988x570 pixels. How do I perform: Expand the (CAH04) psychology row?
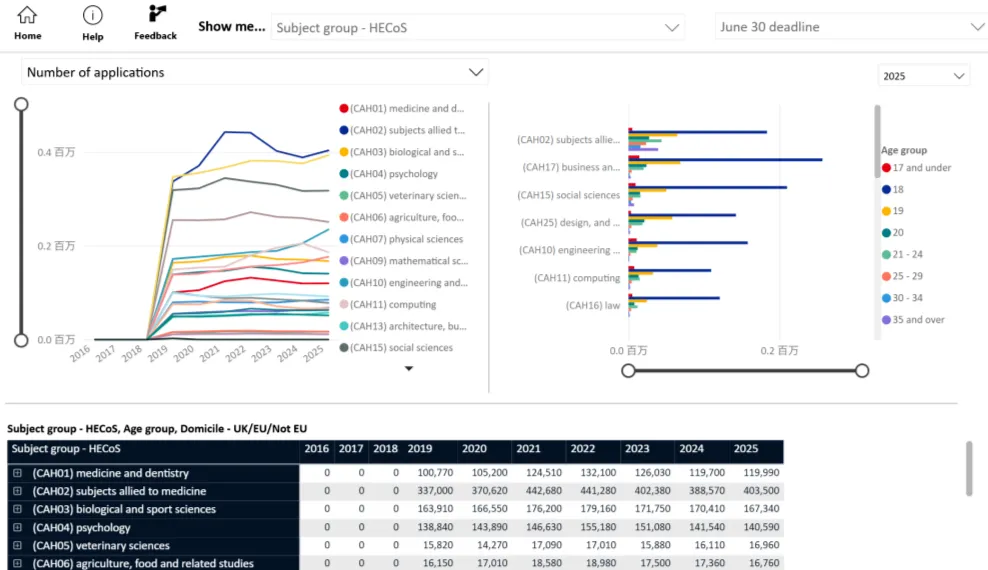(17, 528)
